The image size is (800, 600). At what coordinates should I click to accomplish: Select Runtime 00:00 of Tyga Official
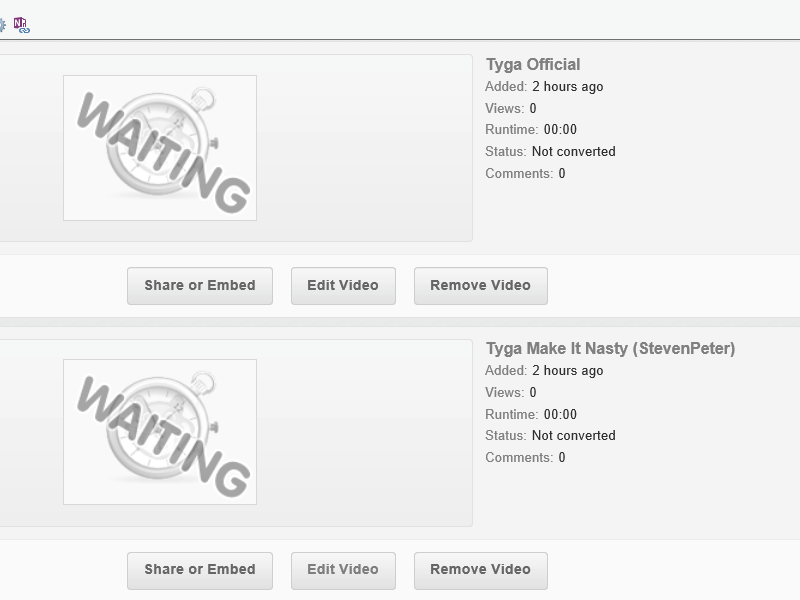[560, 130]
